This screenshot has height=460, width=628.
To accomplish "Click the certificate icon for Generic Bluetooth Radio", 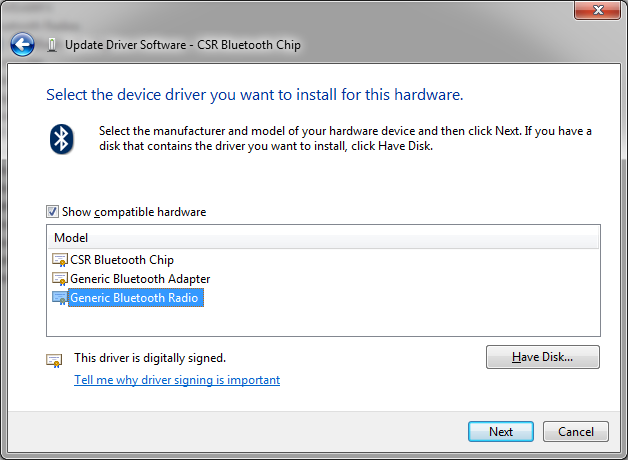I will tap(60, 298).
